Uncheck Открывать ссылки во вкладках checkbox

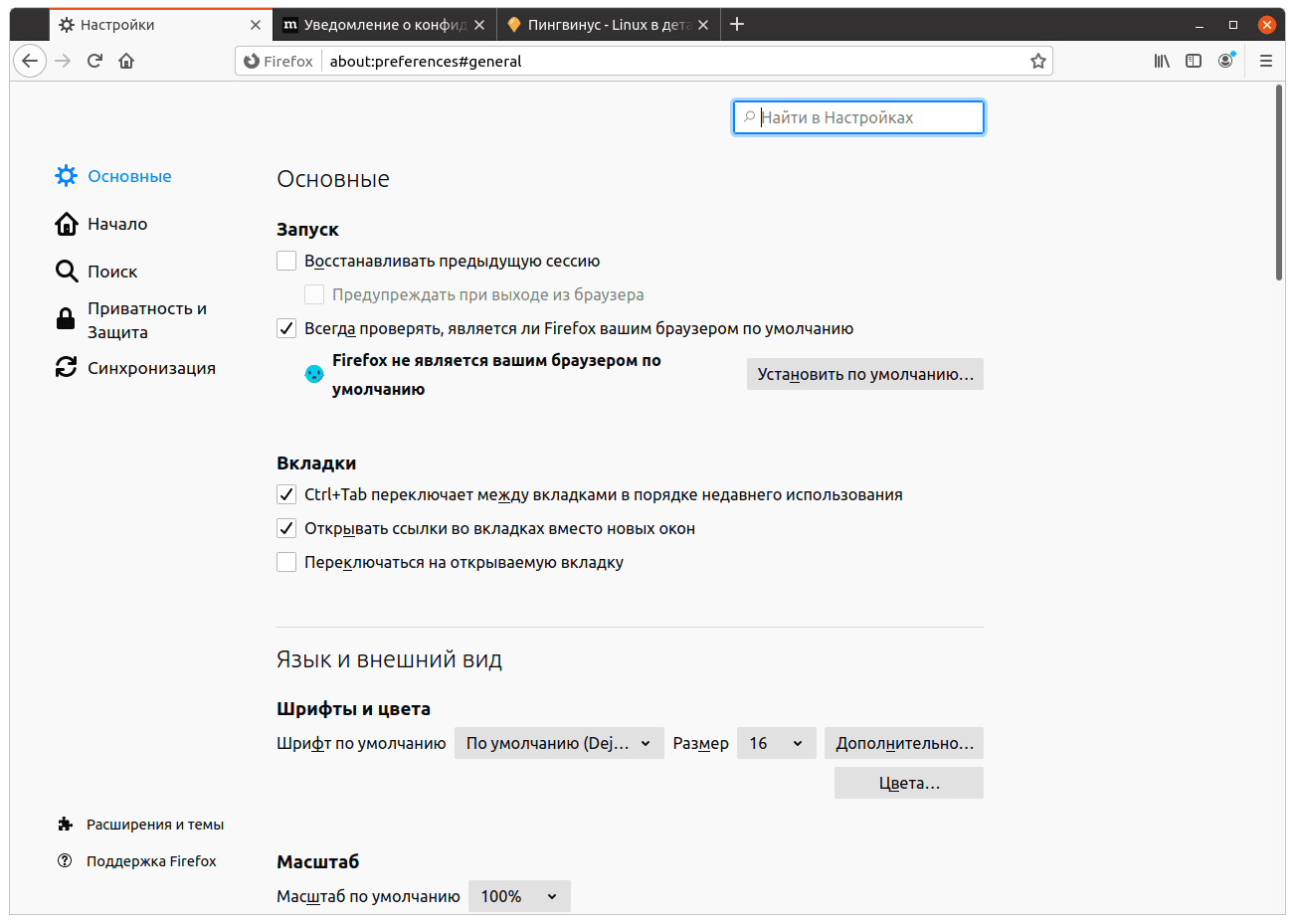[286, 528]
